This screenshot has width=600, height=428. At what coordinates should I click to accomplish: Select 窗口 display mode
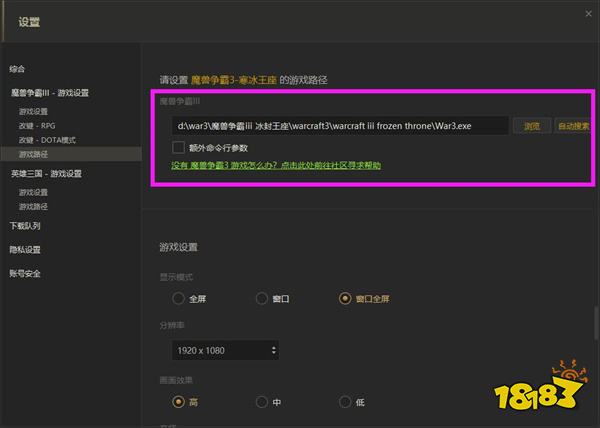(x=262, y=298)
